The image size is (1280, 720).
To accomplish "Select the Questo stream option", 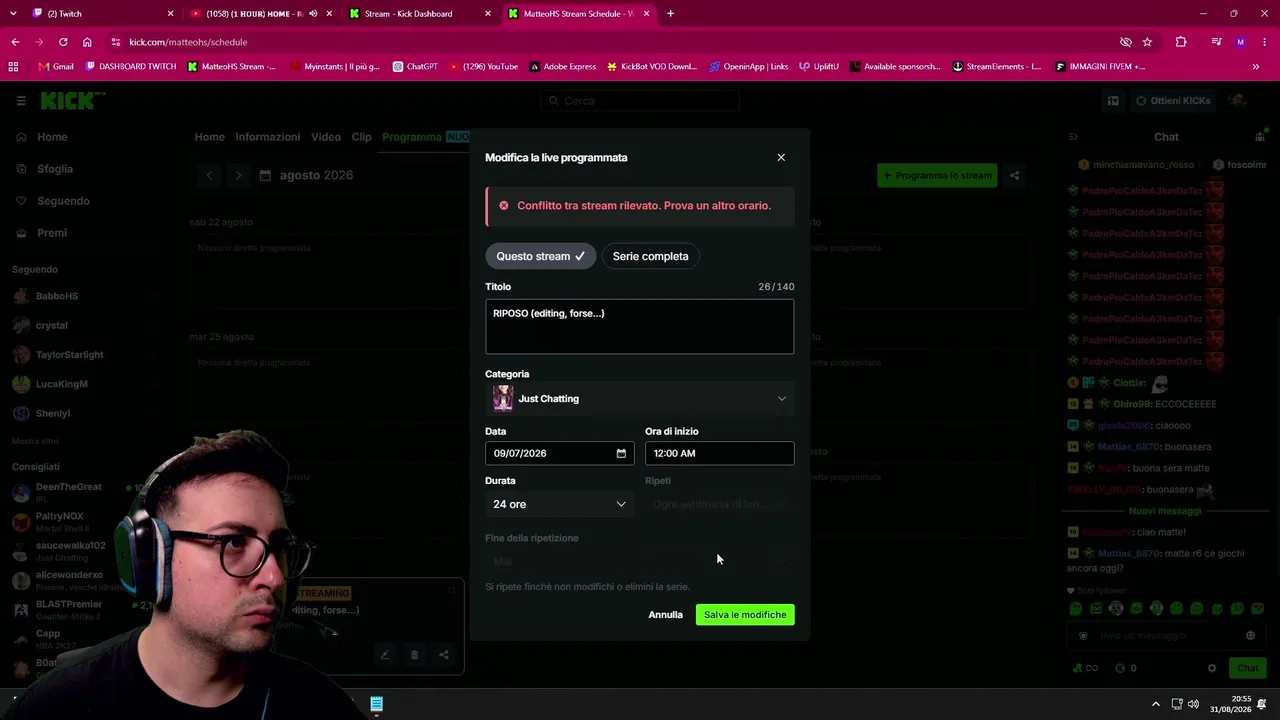I will 541,256.
